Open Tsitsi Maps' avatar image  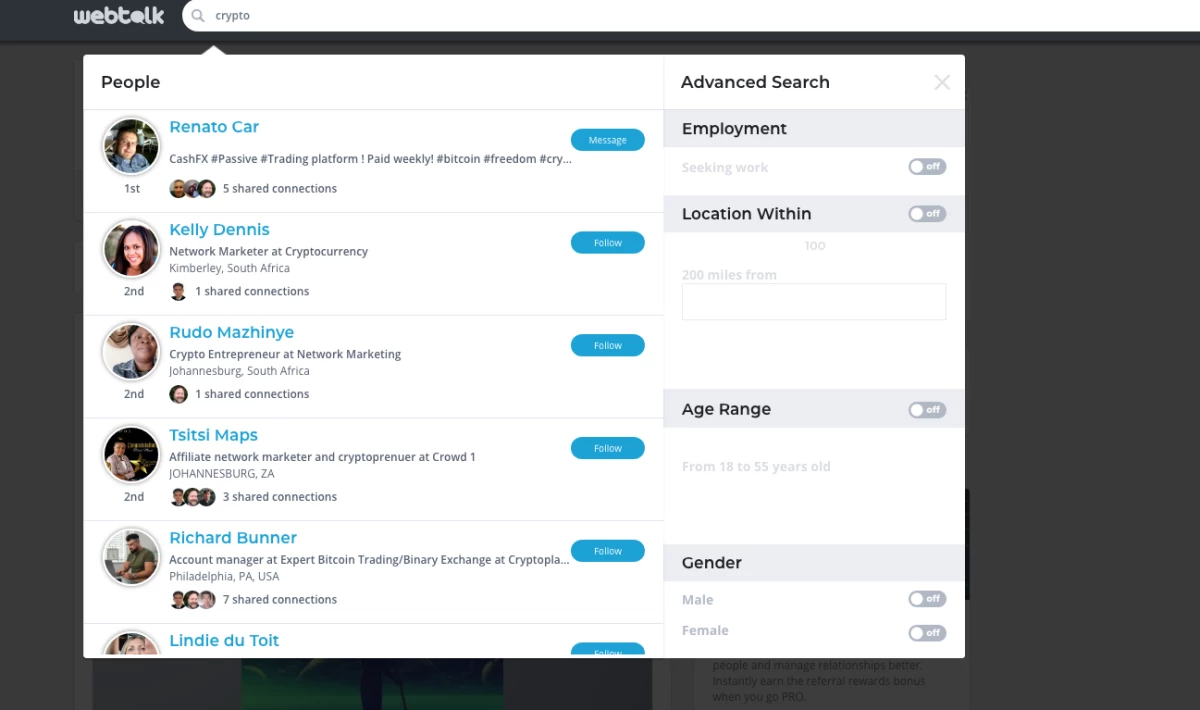[131, 455]
